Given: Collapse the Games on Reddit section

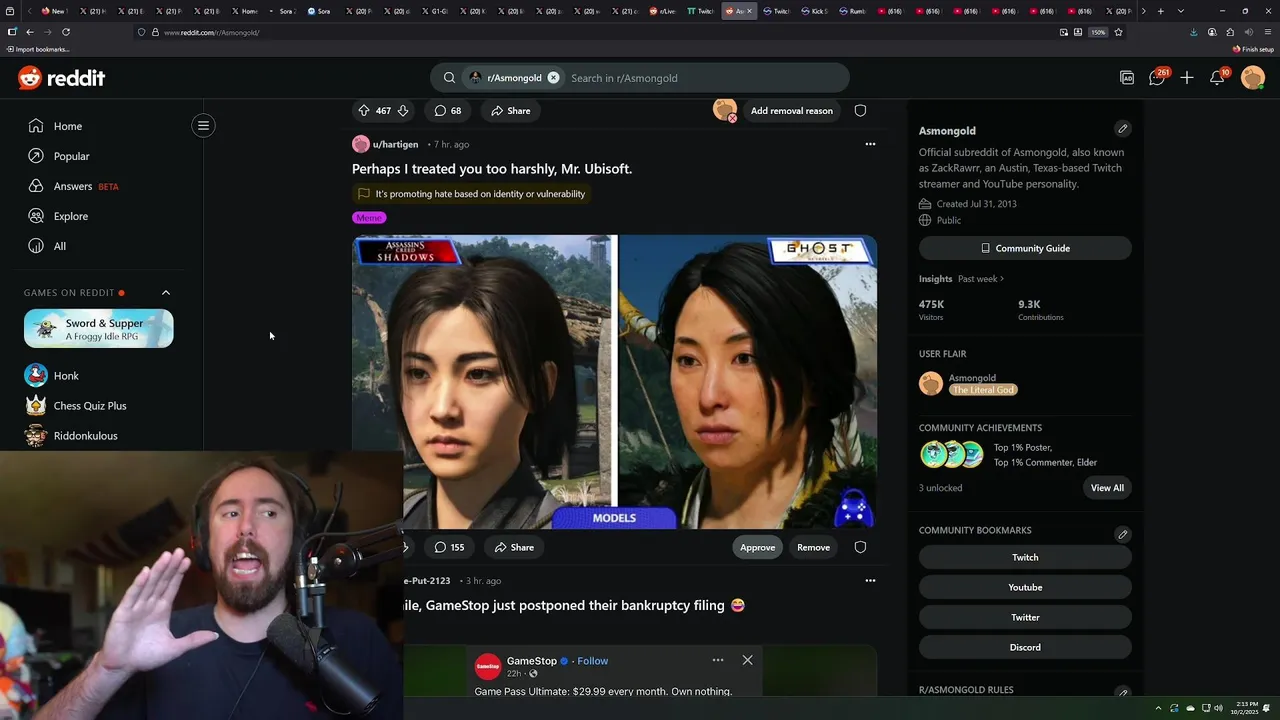Looking at the screenshot, I should [166, 293].
